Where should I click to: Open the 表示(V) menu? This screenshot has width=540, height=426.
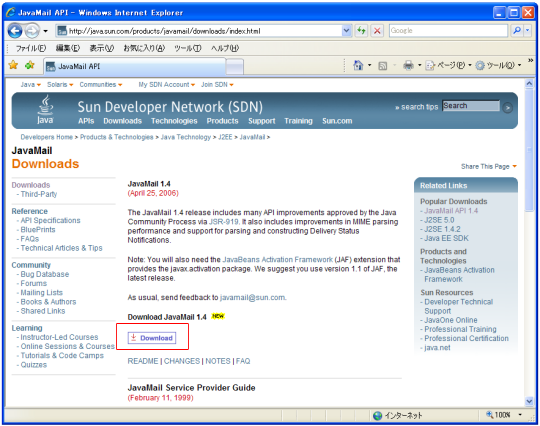(x=102, y=48)
